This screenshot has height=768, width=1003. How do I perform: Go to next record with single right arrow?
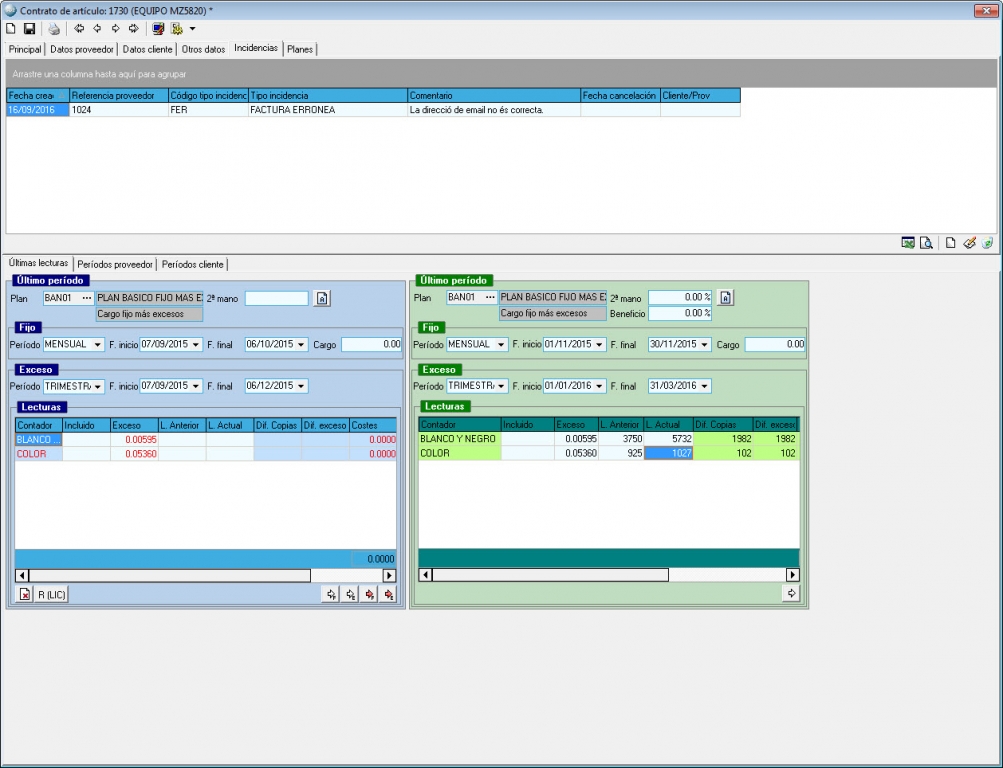pos(115,29)
